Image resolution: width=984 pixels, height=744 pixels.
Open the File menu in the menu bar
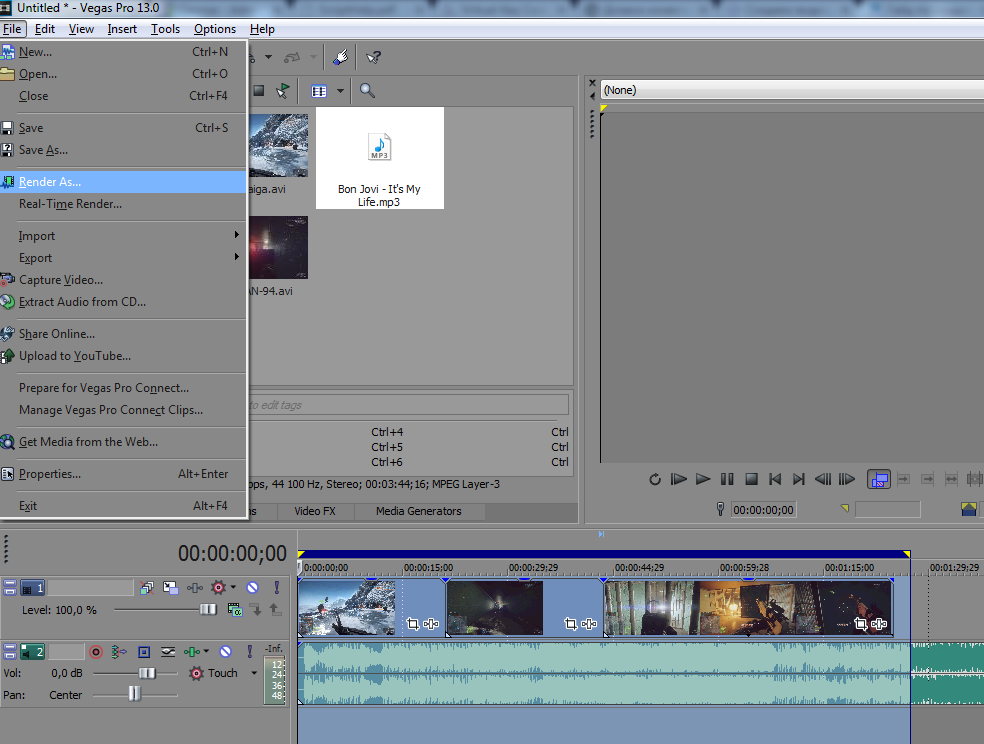click(12, 29)
